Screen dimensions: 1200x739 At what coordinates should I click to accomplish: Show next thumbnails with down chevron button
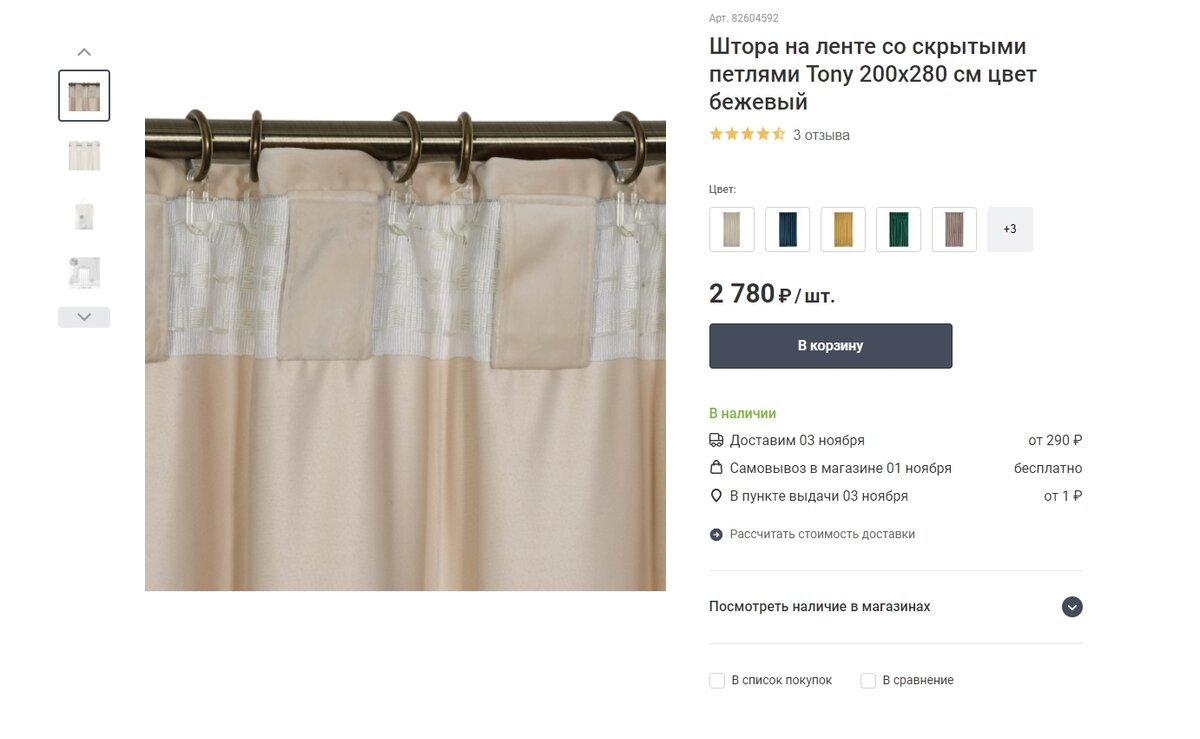[84, 317]
